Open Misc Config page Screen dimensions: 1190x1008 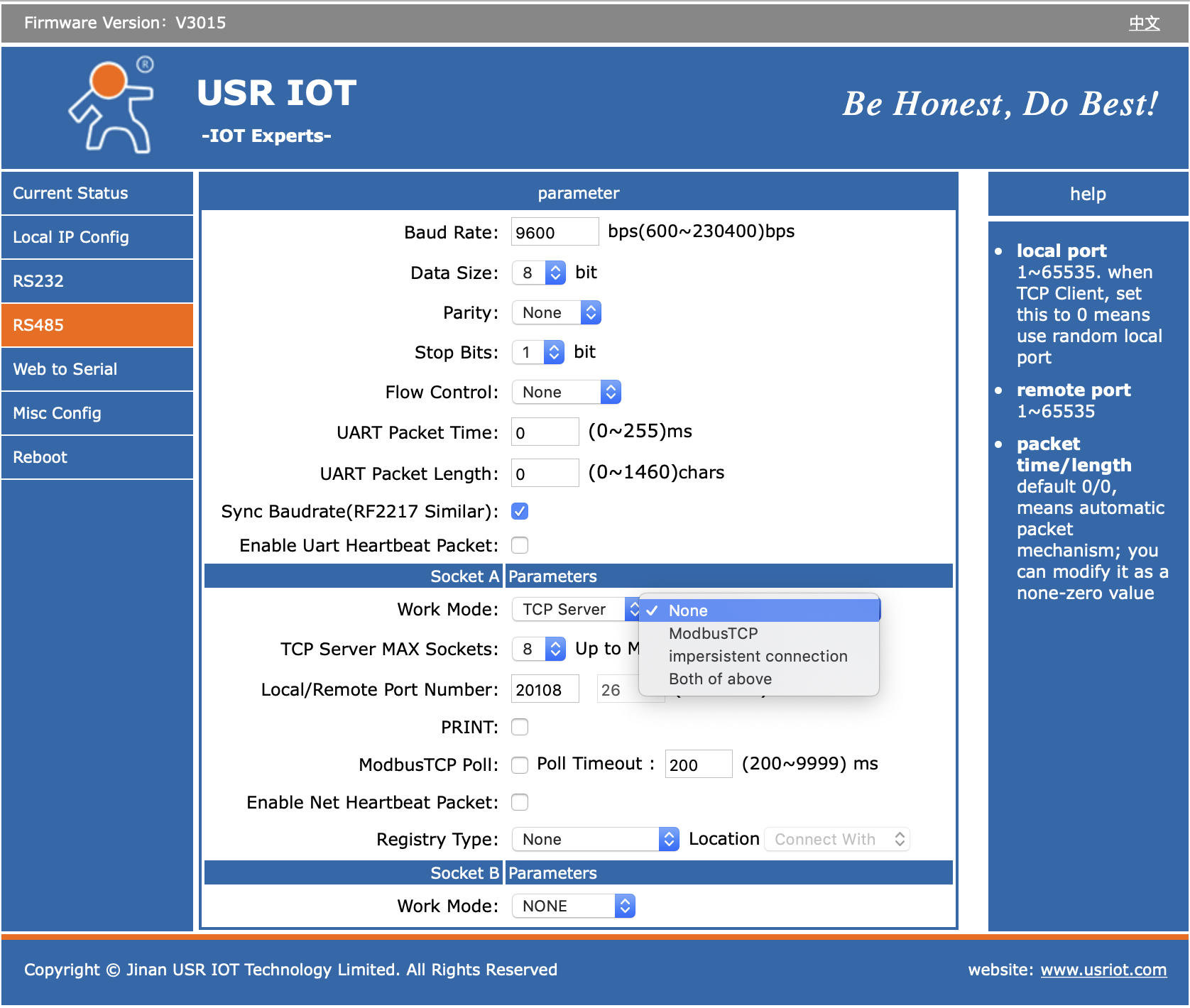pyautogui.click(x=97, y=413)
